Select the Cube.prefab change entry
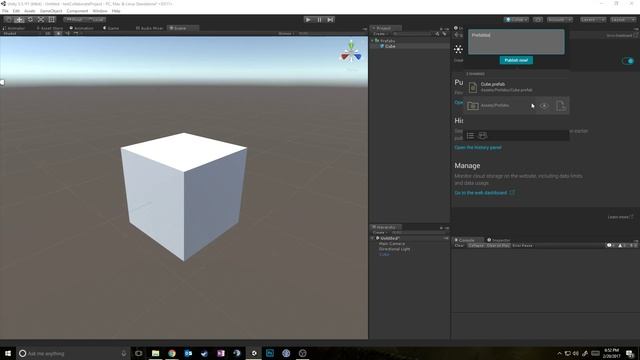 click(516, 87)
